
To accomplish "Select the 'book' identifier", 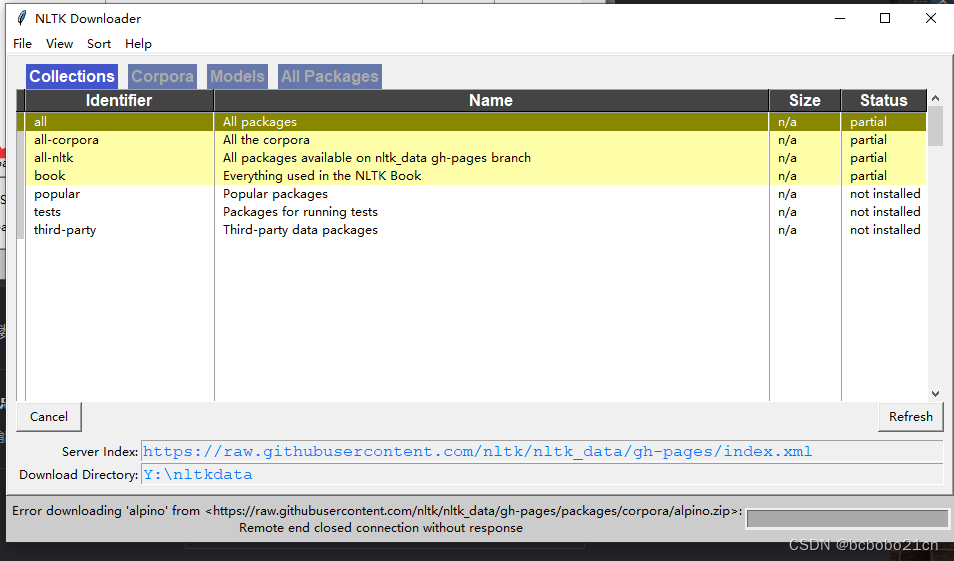I will [49, 176].
